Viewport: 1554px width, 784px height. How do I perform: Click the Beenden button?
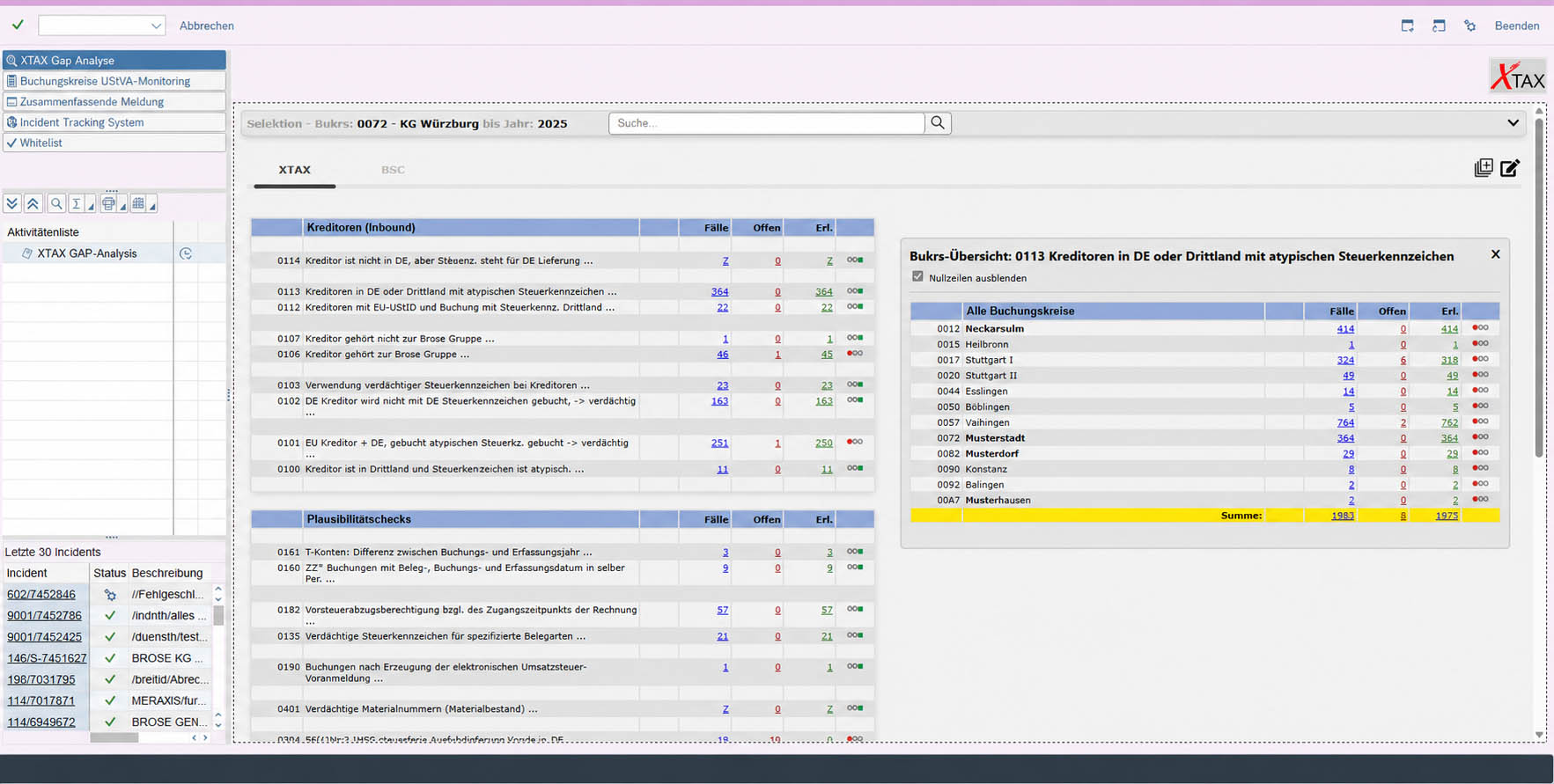(x=1516, y=26)
